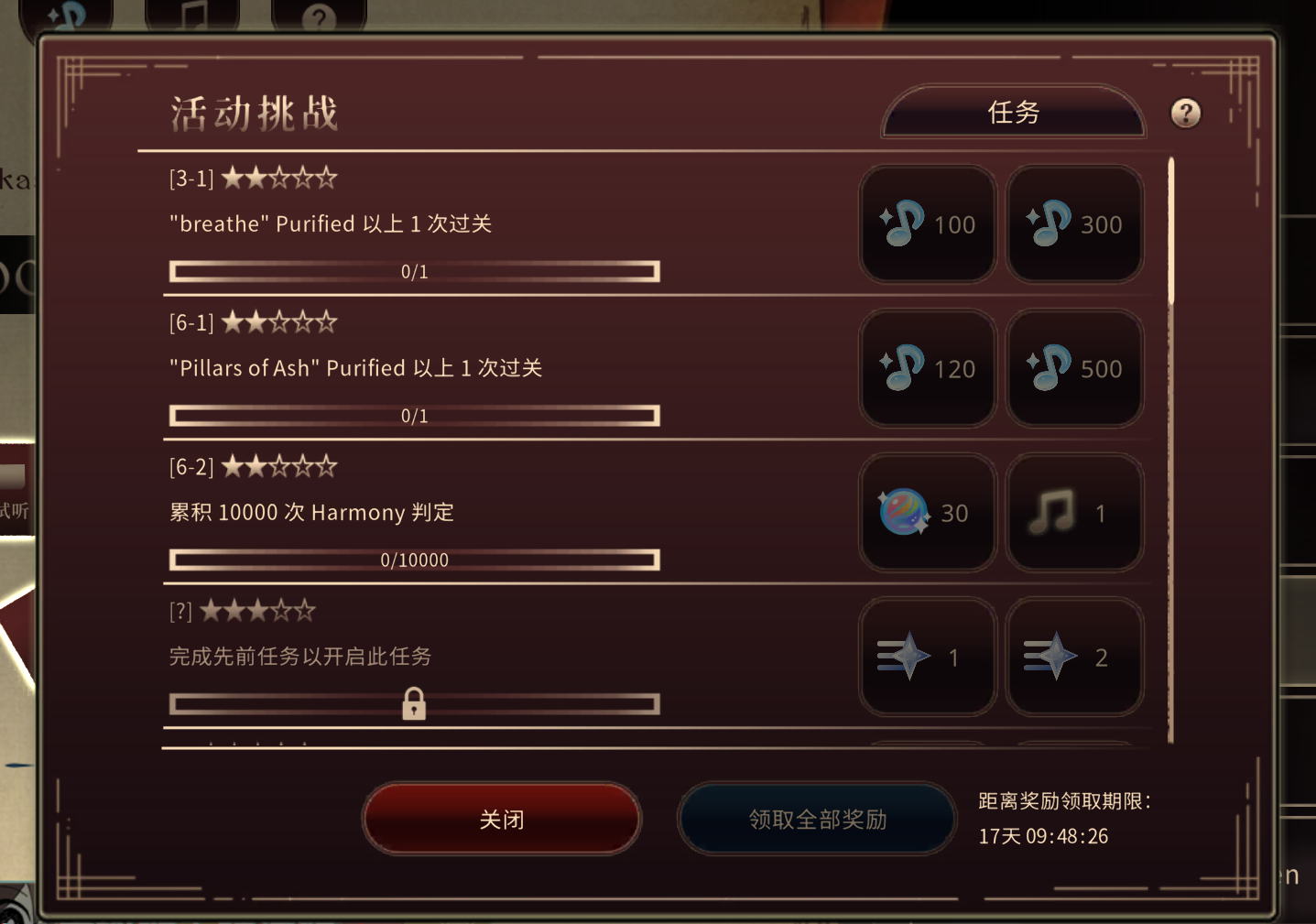Select the 120 note reward for Pillars of Ash
This screenshot has width=1316, height=924.
(928, 368)
